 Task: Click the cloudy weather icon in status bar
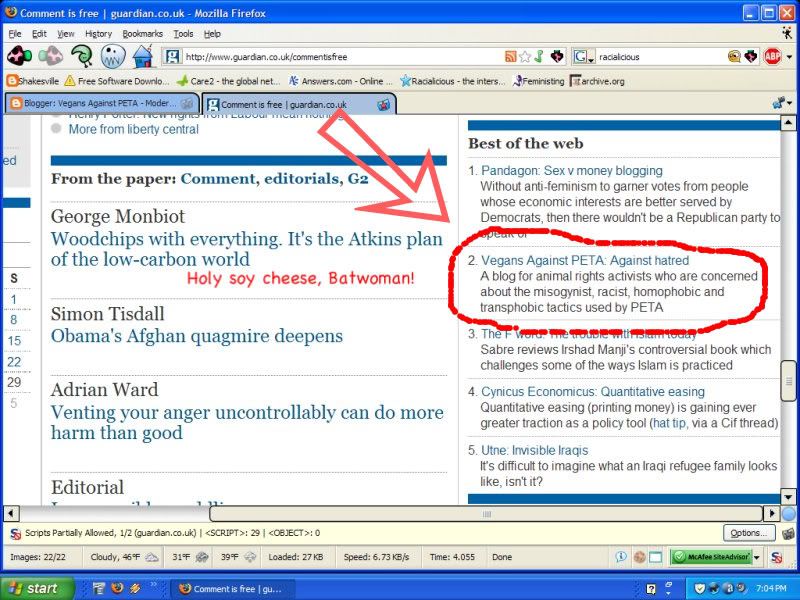pos(152,557)
